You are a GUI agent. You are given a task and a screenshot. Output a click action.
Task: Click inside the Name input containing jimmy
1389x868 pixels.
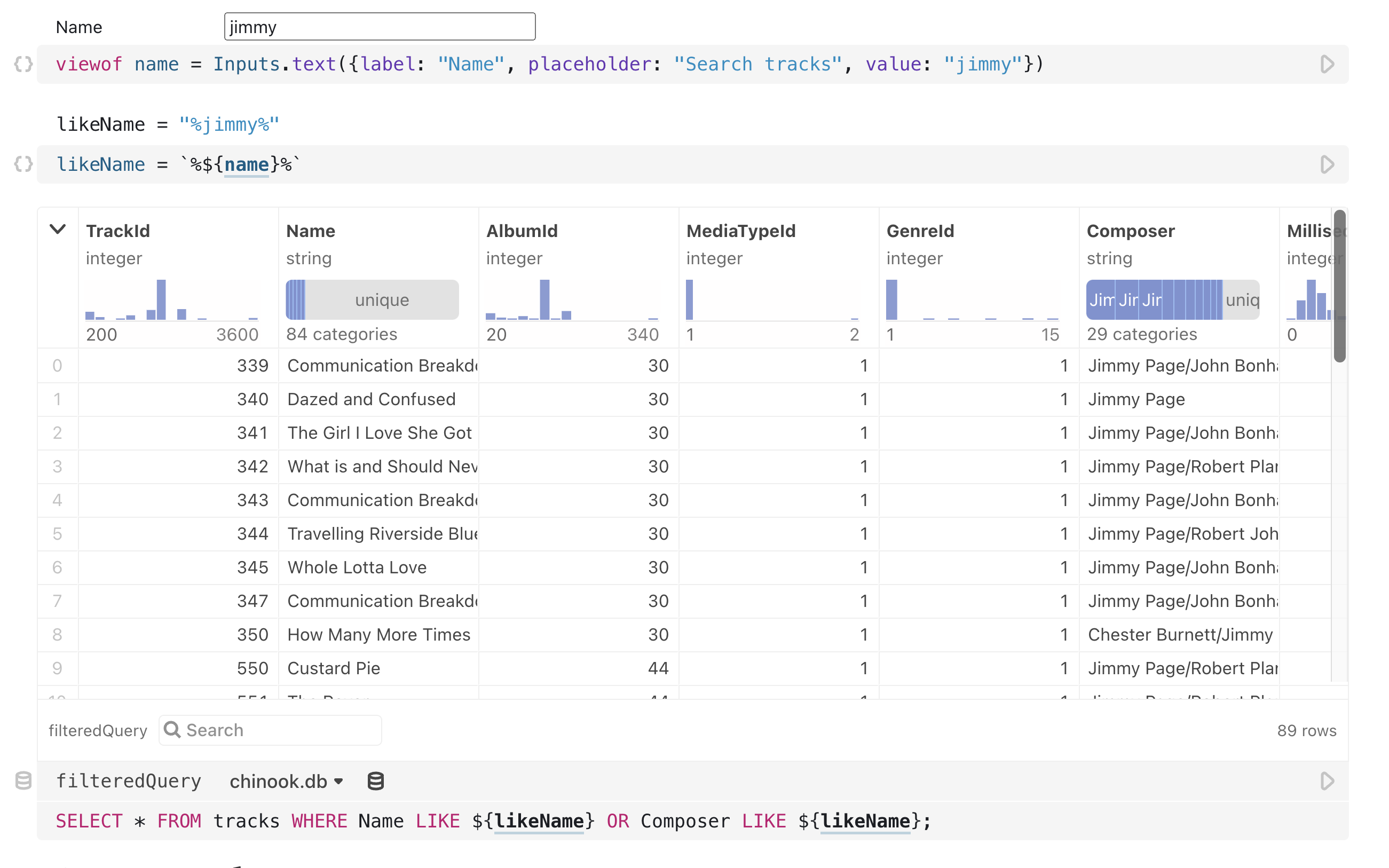[379, 26]
